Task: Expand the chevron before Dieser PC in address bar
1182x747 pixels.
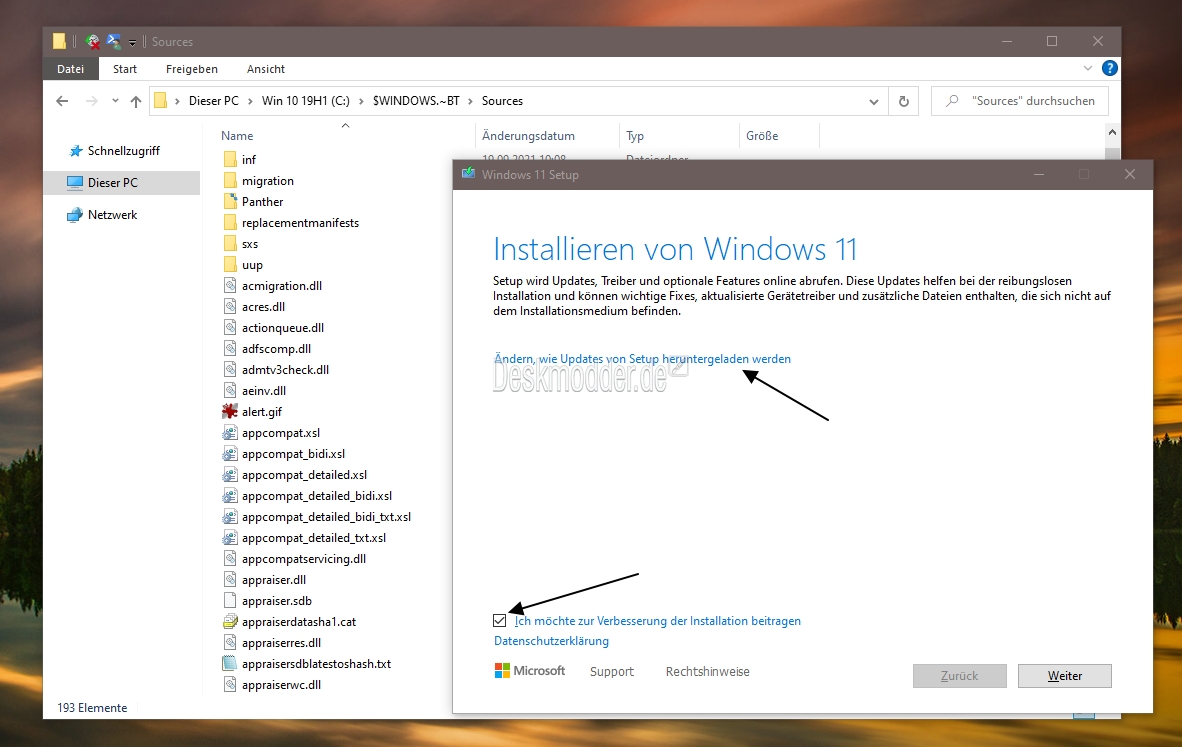Action: coord(178,101)
